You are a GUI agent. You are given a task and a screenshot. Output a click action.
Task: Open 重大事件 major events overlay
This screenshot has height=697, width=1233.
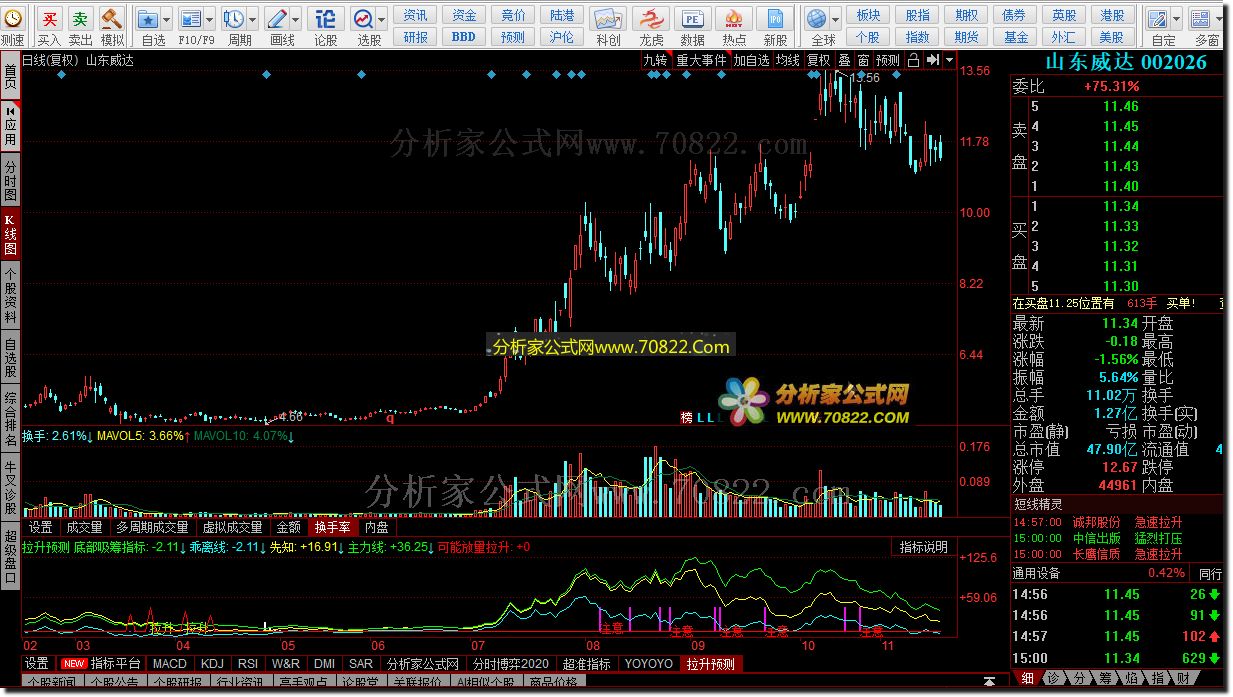click(701, 60)
